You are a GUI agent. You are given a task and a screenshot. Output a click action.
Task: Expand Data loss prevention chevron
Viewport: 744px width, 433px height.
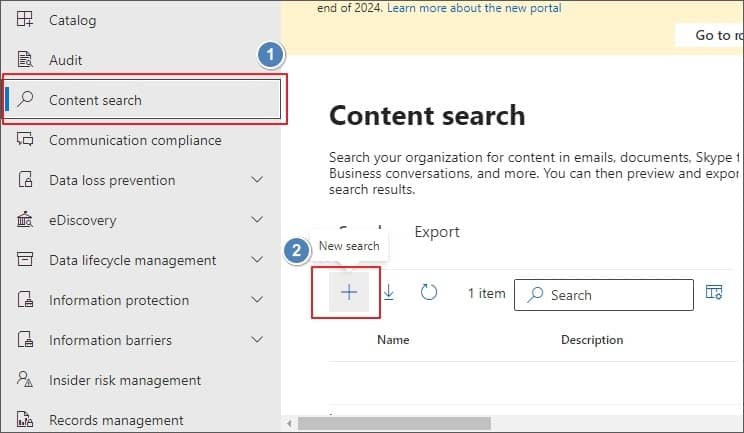(257, 180)
